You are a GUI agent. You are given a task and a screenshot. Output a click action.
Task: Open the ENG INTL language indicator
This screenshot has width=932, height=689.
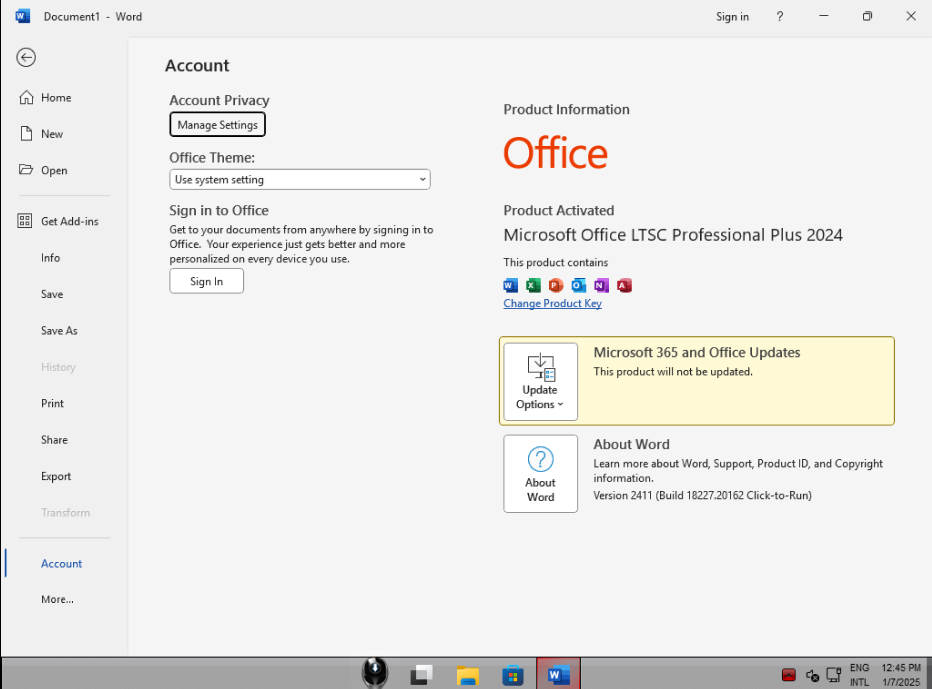click(x=859, y=675)
